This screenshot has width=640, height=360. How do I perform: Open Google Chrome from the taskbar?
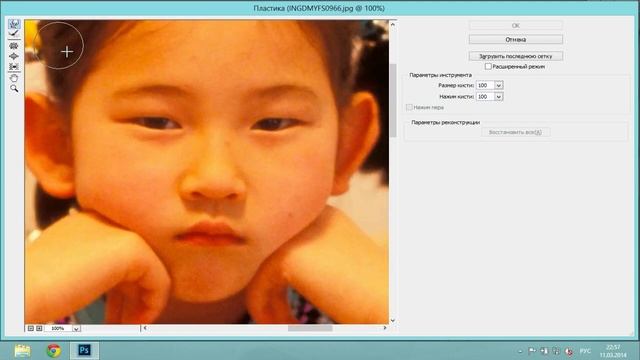click(x=53, y=351)
